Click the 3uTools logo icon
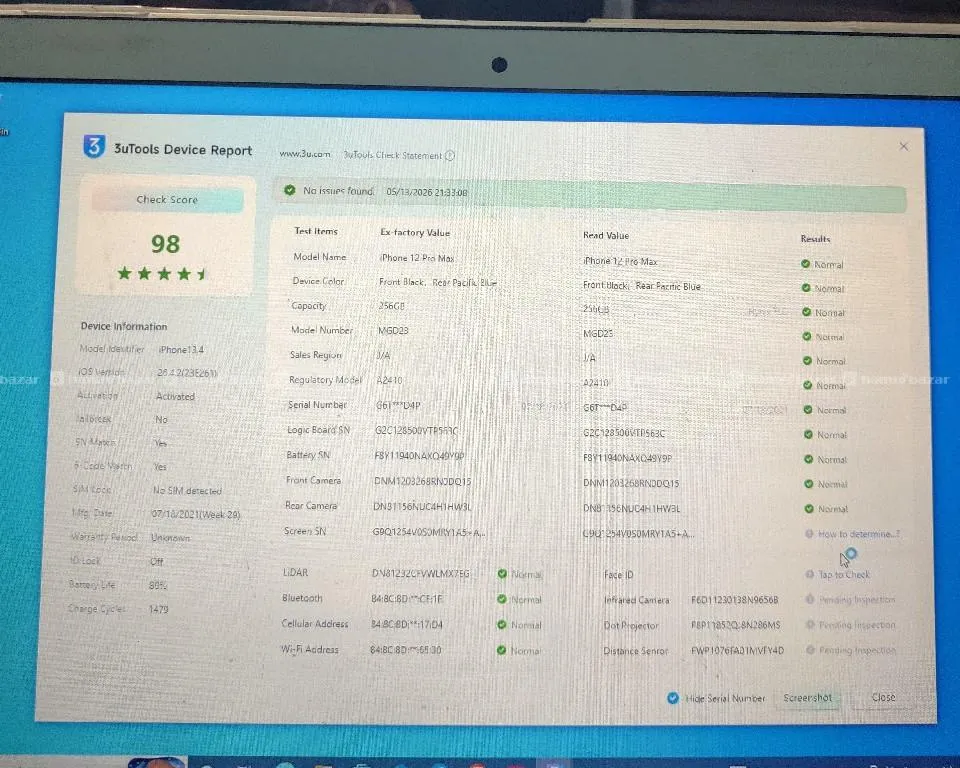 [x=94, y=147]
